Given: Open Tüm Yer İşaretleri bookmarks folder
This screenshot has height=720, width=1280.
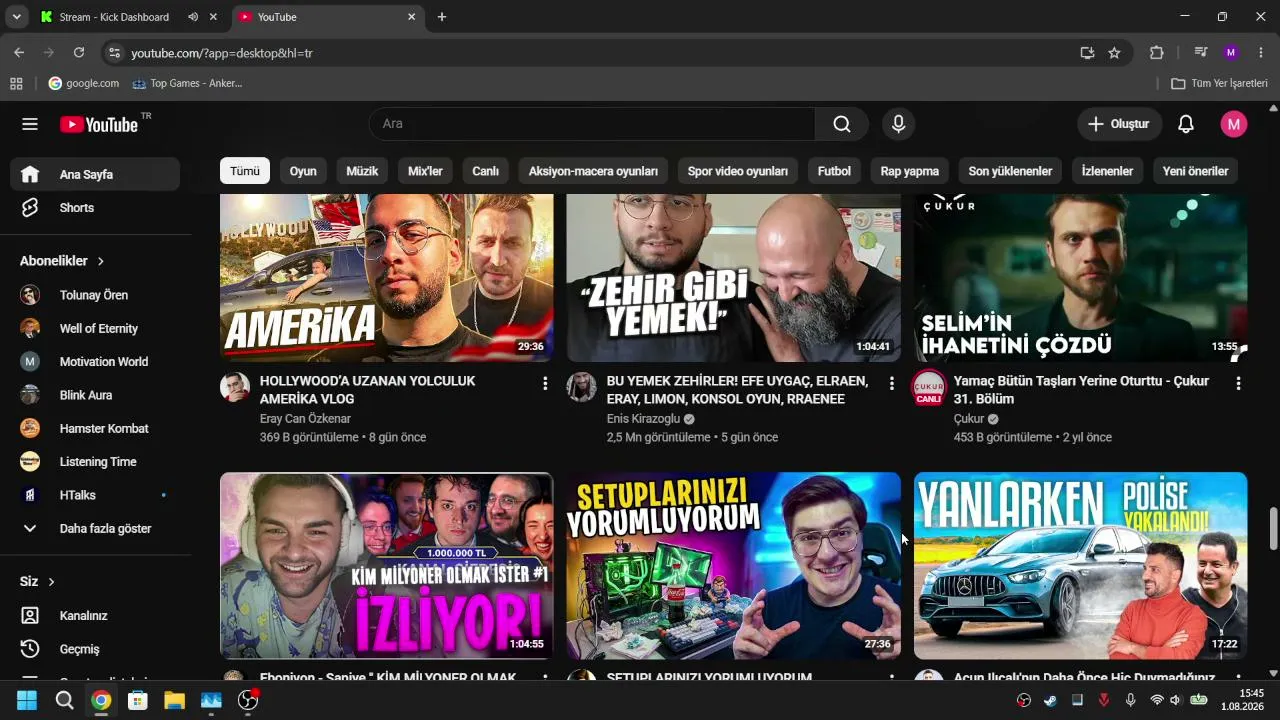Looking at the screenshot, I should pyautogui.click(x=1219, y=84).
